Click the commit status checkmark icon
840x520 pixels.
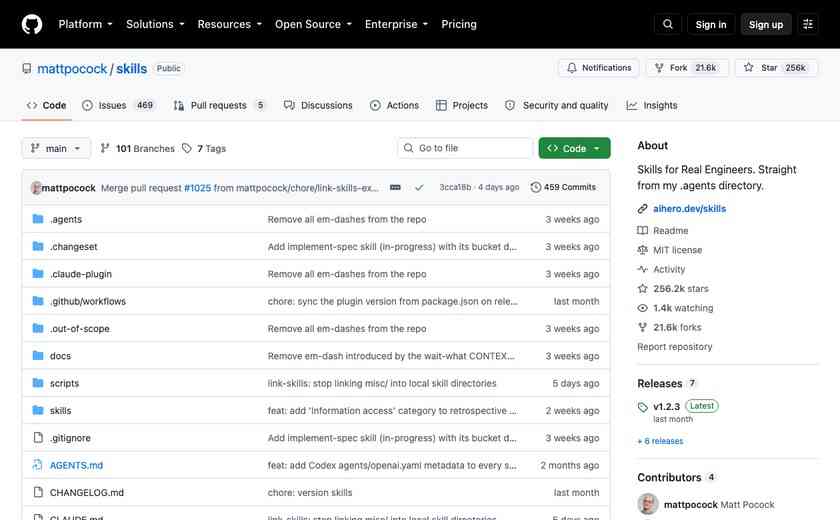pyautogui.click(x=419, y=187)
